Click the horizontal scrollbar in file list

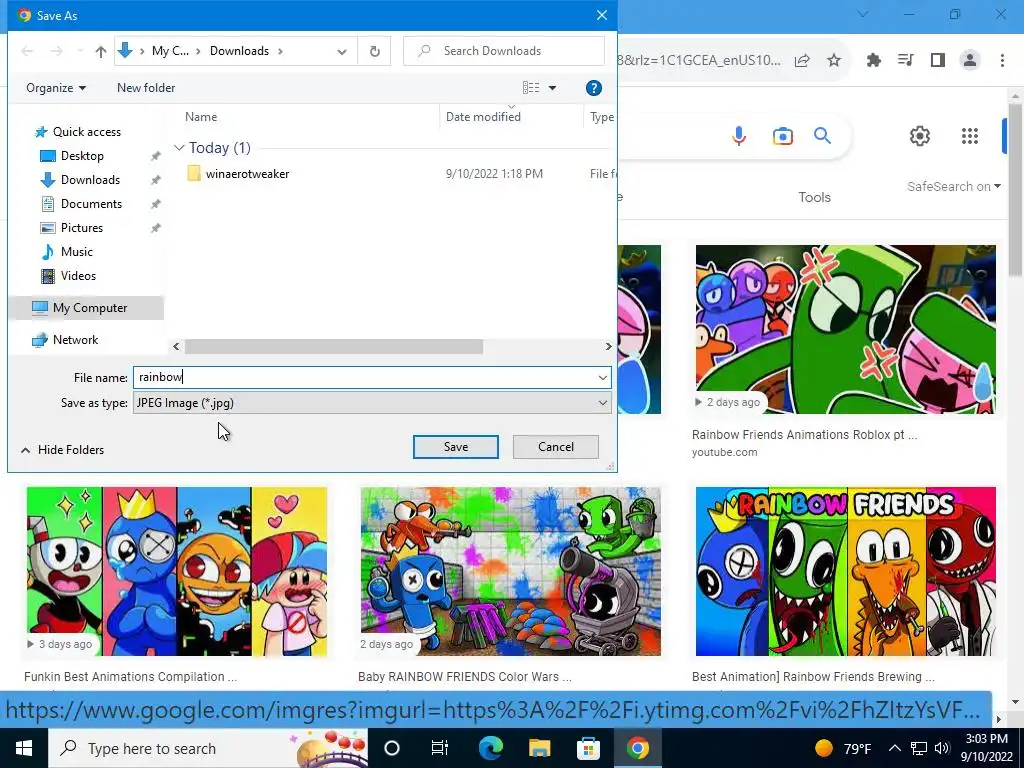point(333,347)
